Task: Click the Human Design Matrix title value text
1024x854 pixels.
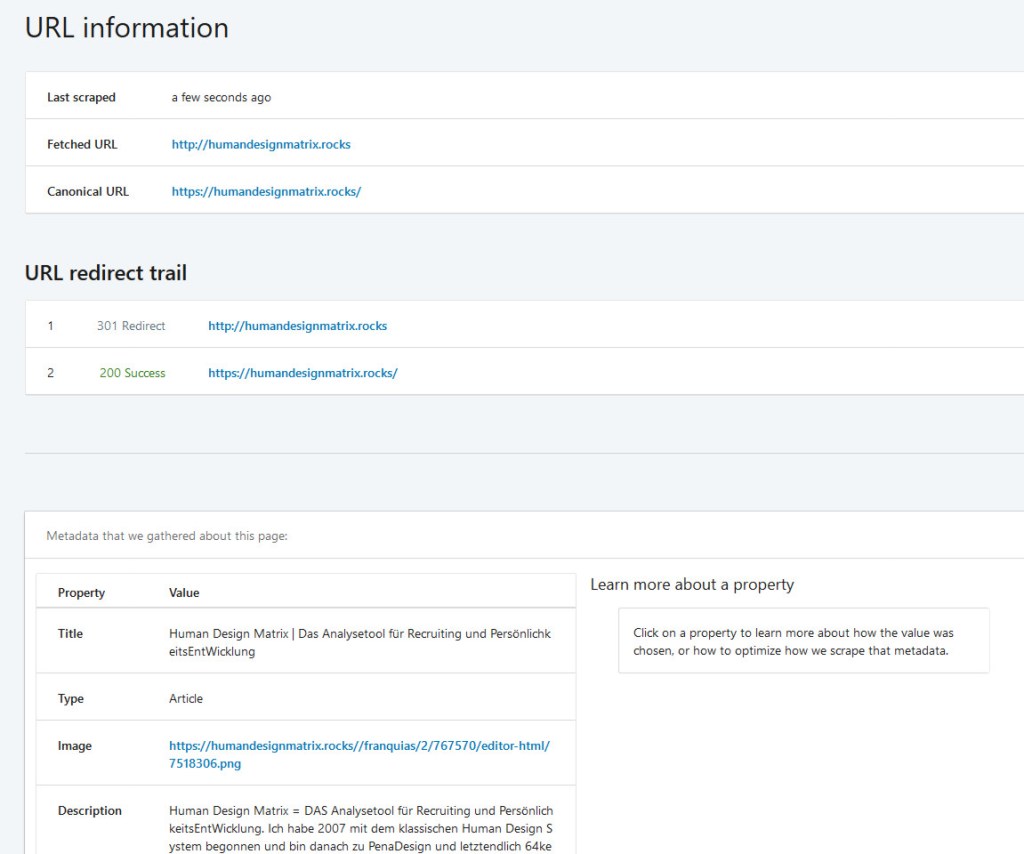Action: pyautogui.click(x=359, y=642)
